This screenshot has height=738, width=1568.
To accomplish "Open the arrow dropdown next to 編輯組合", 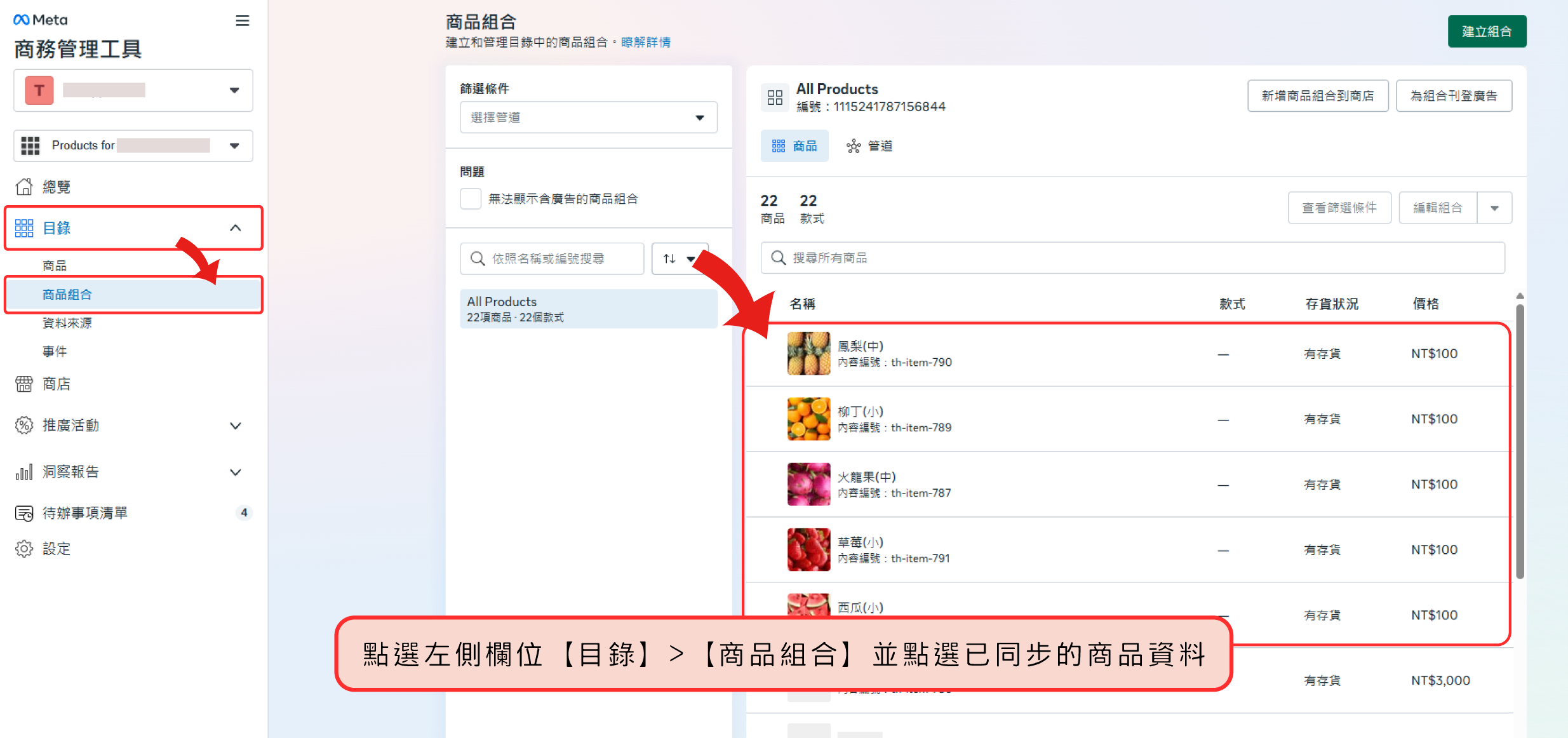I will [1494, 208].
